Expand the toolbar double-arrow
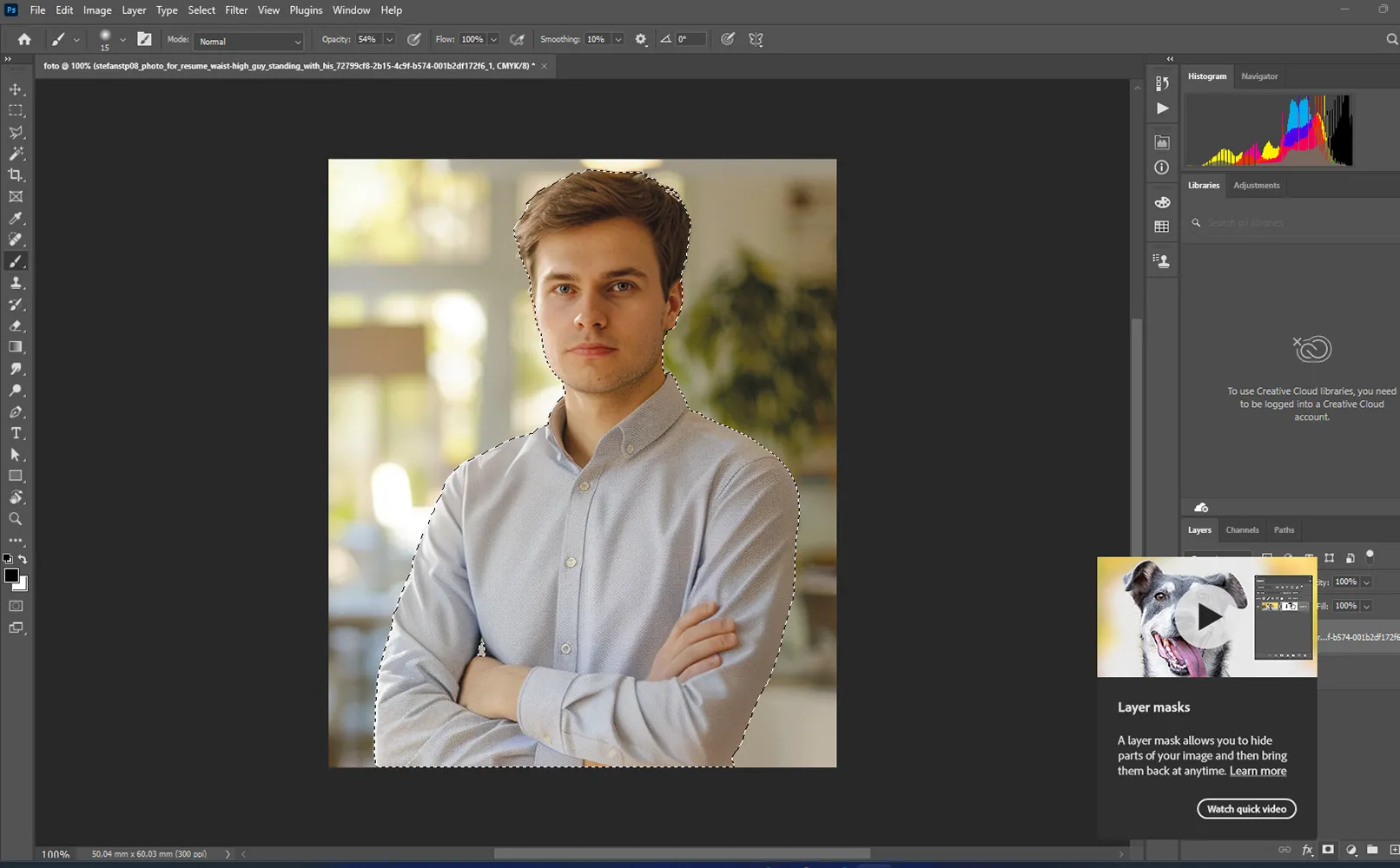This screenshot has width=1400, height=868. click(8, 59)
